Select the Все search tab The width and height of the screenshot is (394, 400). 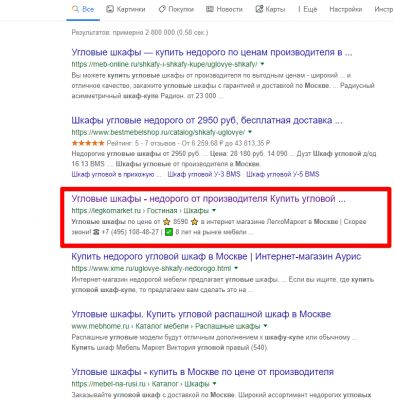[x=83, y=9]
